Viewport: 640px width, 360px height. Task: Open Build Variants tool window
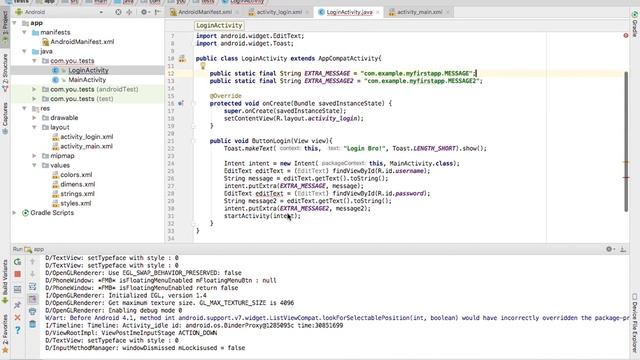(x=5, y=282)
